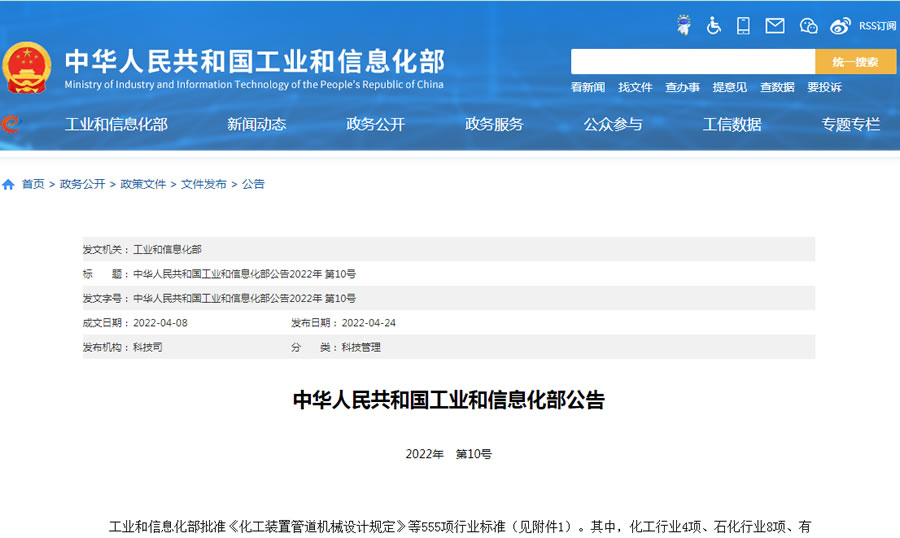The width and height of the screenshot is (900, 538).
Task: Click the robot assistant icon
Action: click(684, 25)
